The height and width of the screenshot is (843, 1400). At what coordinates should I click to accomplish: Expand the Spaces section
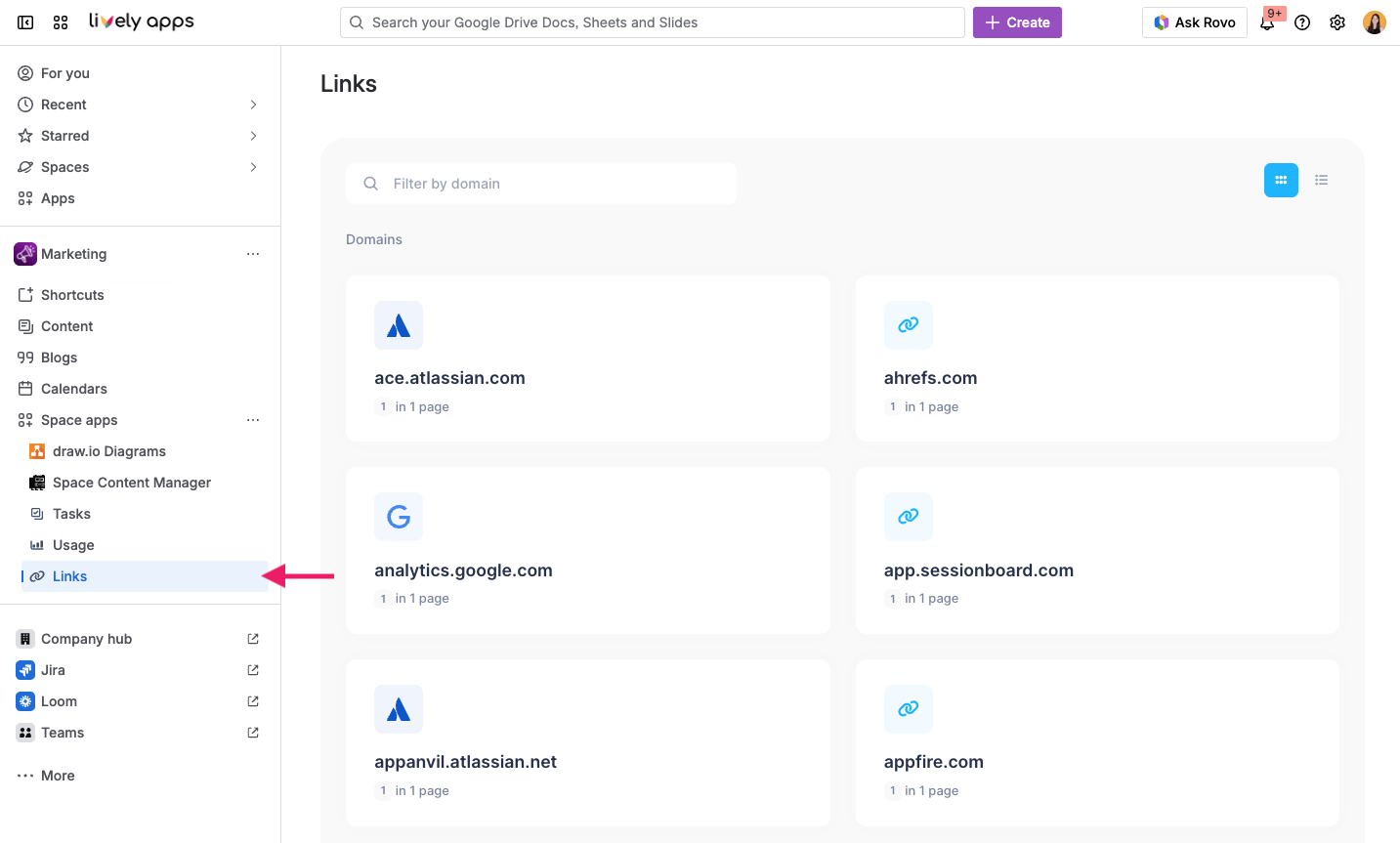(x=253, y=166)
